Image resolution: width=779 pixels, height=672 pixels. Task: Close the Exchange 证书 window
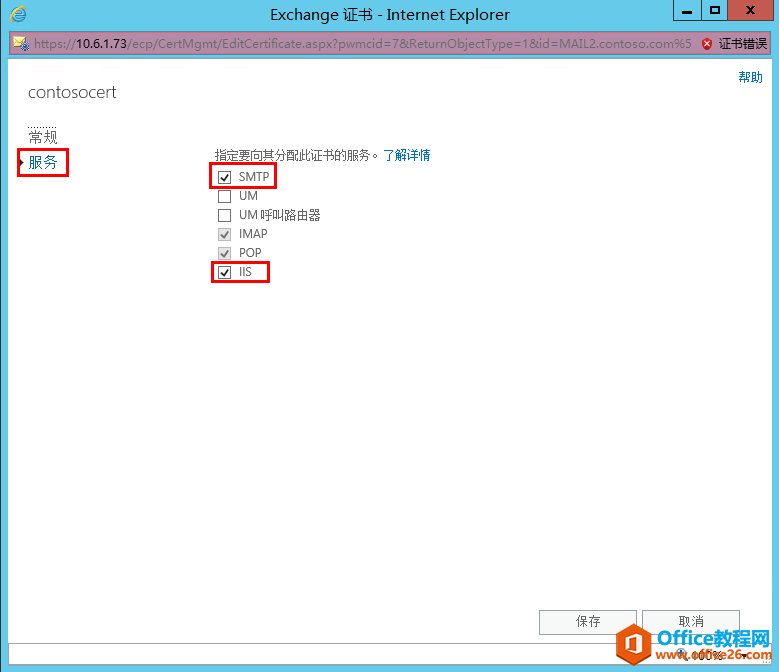click(750, 10)
